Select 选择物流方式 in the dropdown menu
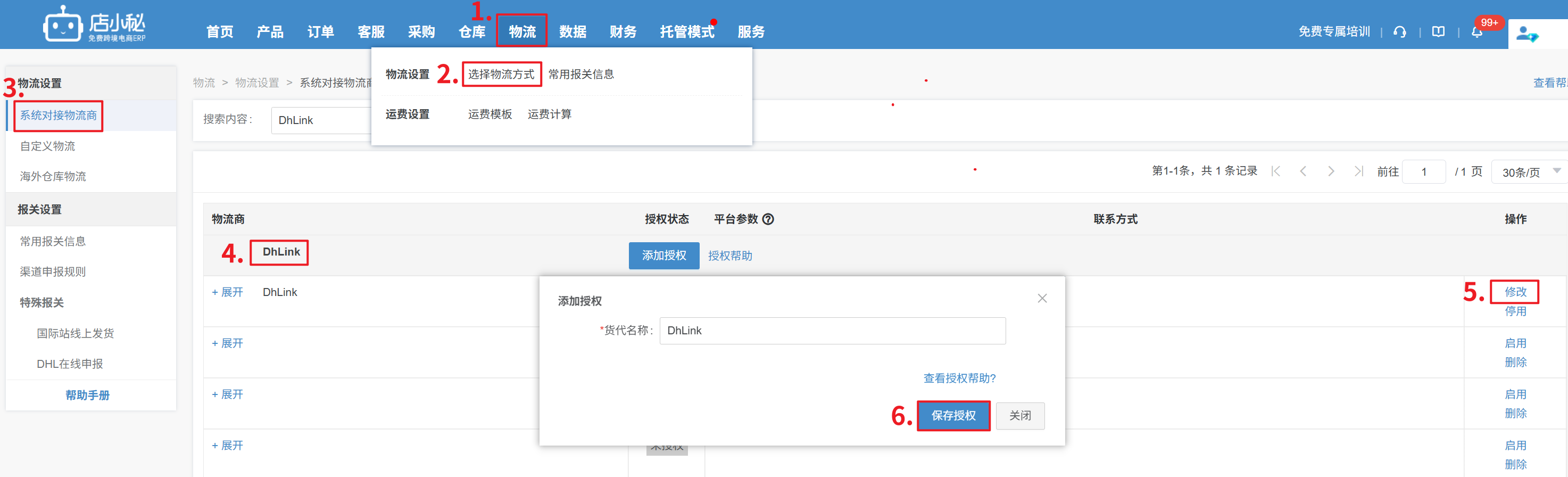Image resolution: width=1568 pixels, height=477 pixels. click(x=501, y=75)
